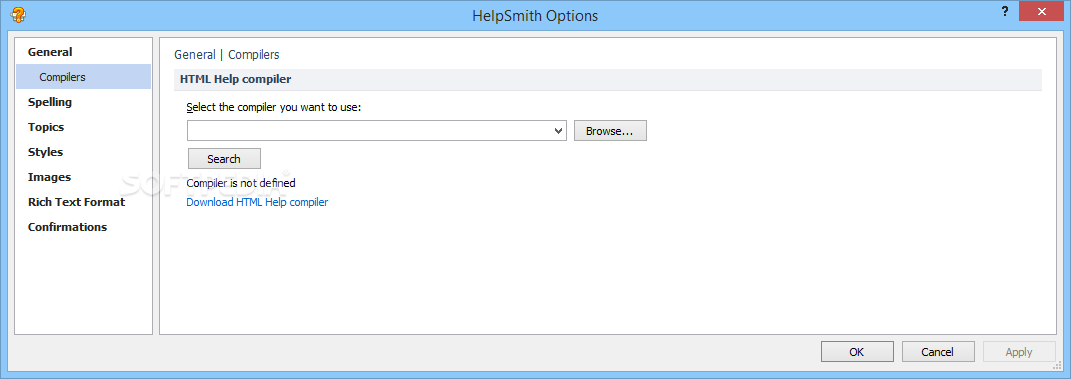1071x379 pixels.
Task: Go to the Images options page
Action: 49,177
